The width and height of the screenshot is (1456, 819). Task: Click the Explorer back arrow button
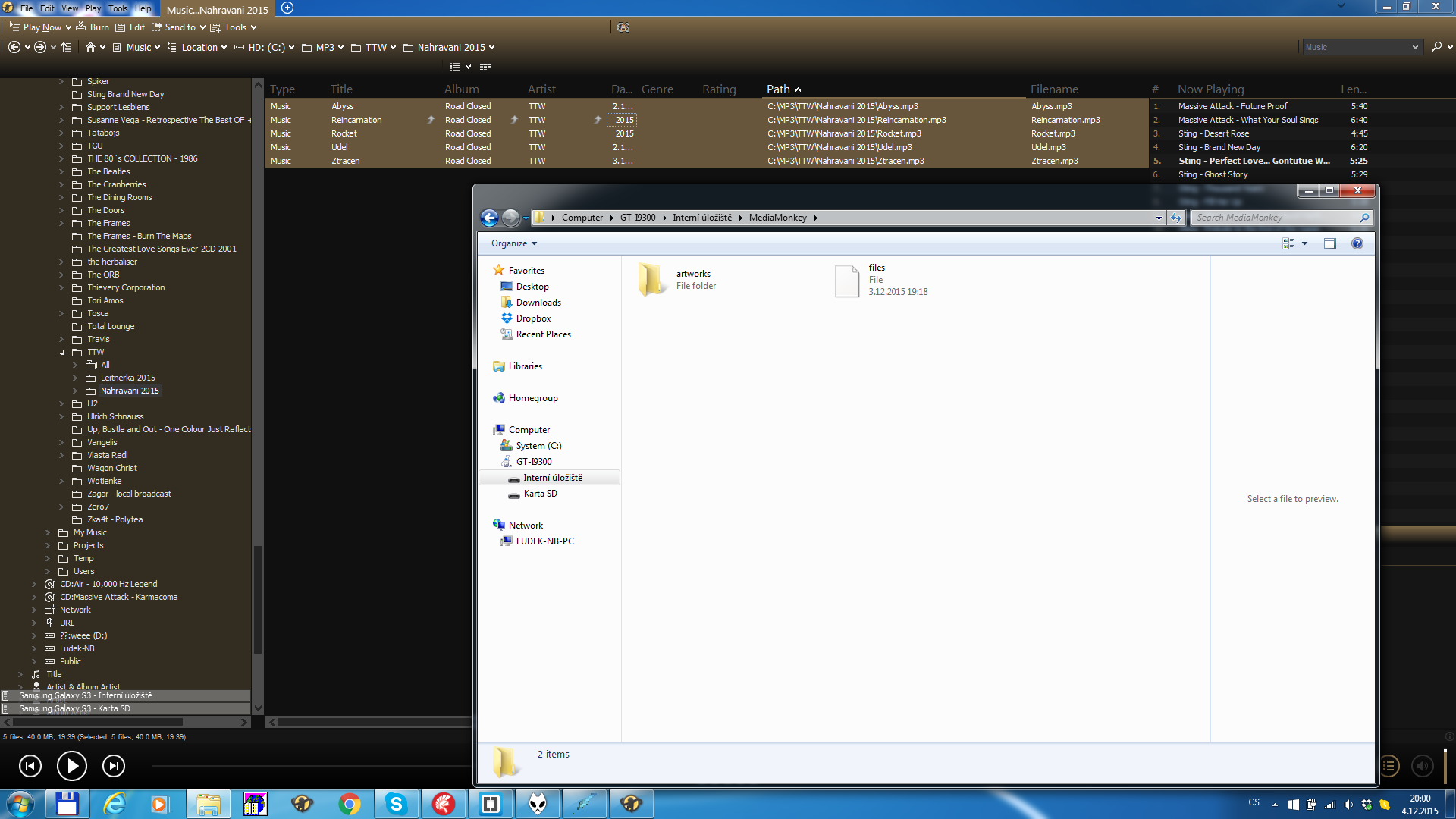(x=490, y=218)
